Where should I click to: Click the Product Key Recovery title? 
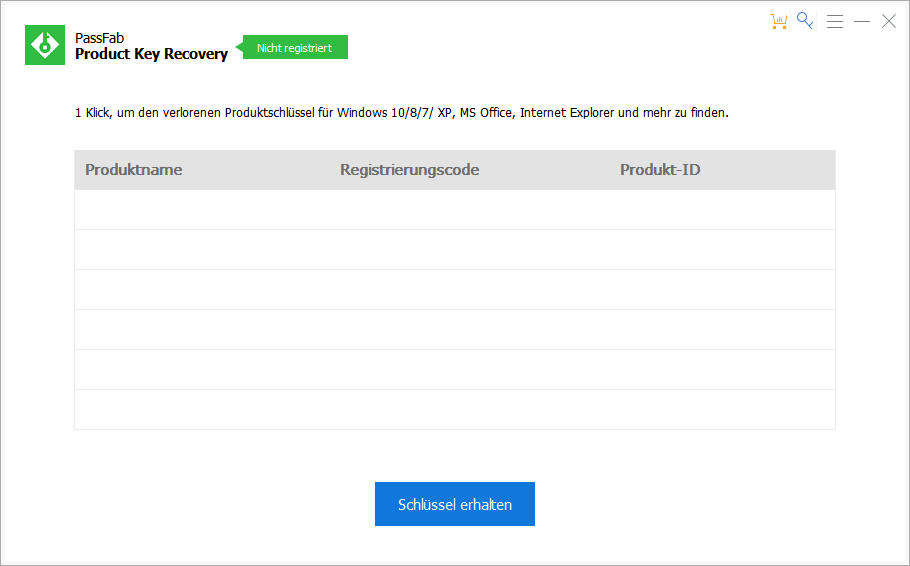click(151, 54)
